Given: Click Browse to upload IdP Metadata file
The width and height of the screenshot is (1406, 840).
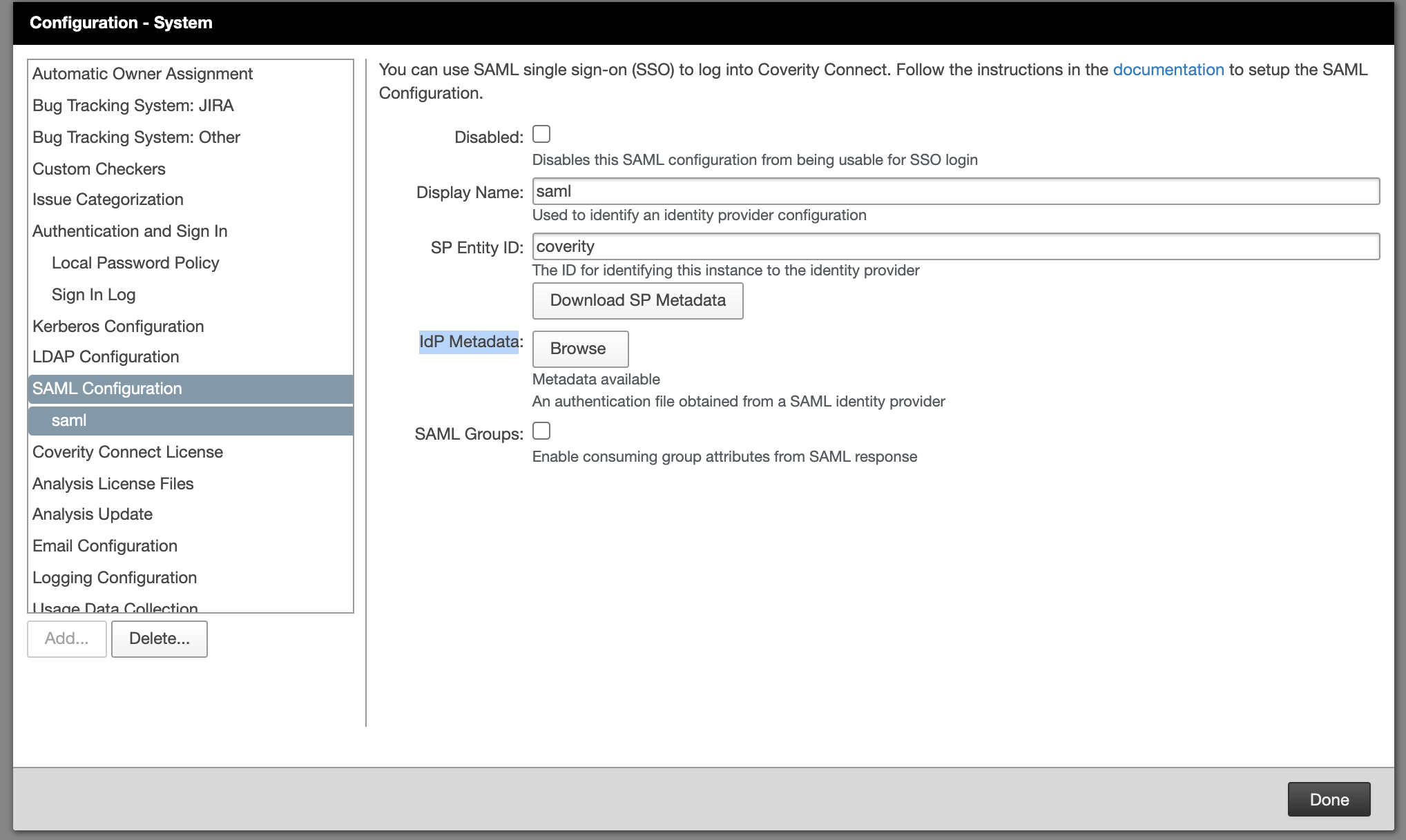Looking at the screenshot, I should point(579,349).
